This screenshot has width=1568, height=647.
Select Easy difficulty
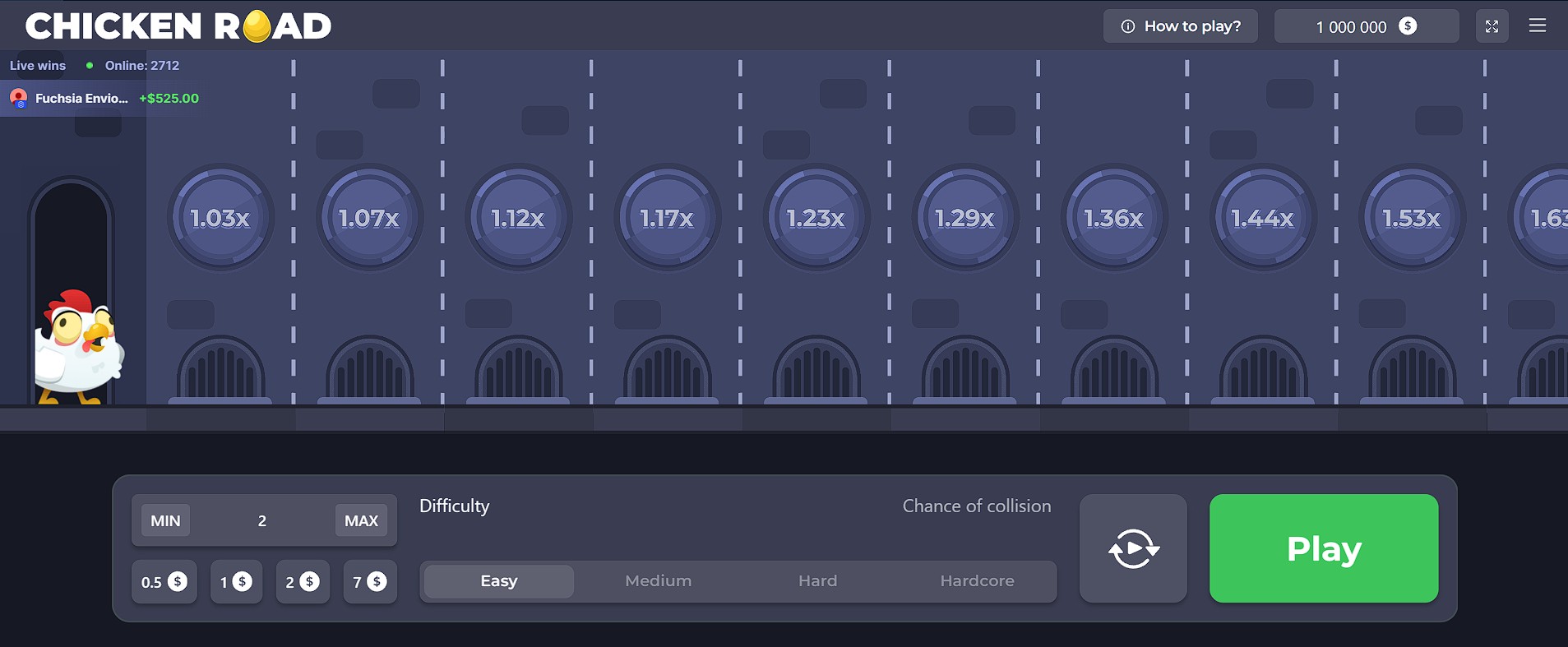(498, 581)
